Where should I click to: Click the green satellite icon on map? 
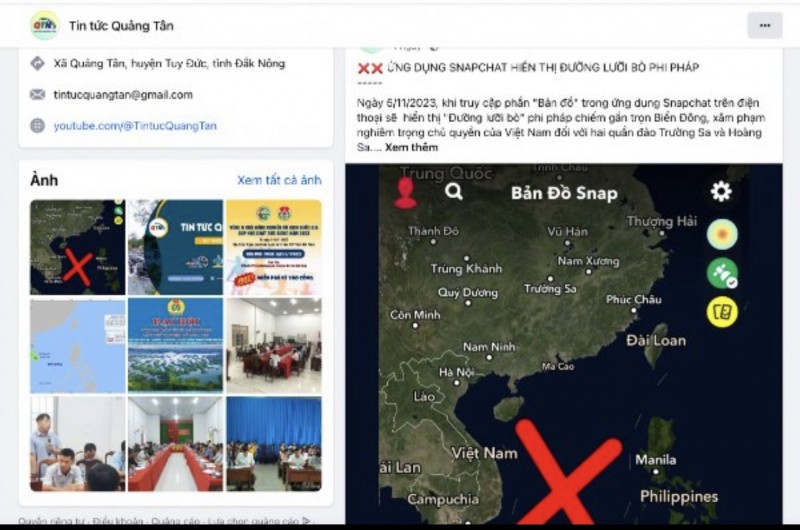click(722, 273)
